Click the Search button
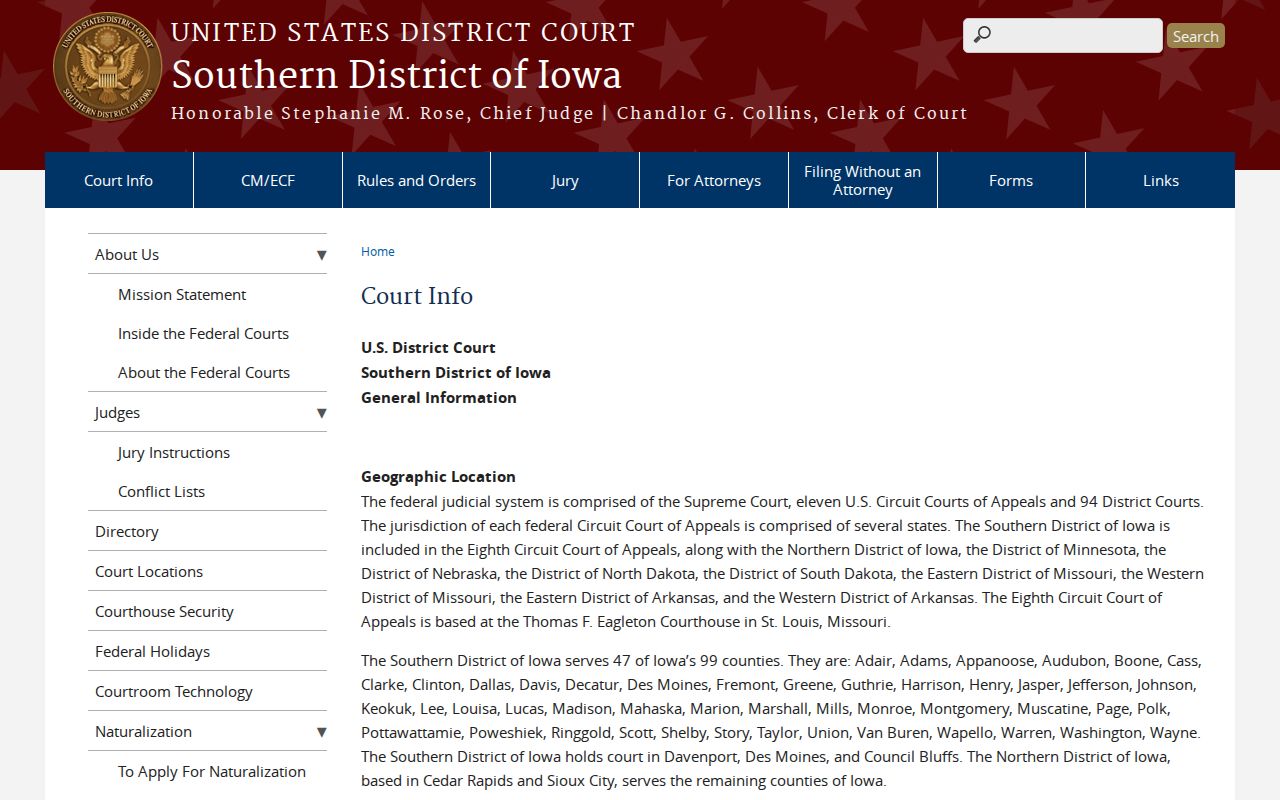This screenshot has height=800, width=1280. [1196, 36]
